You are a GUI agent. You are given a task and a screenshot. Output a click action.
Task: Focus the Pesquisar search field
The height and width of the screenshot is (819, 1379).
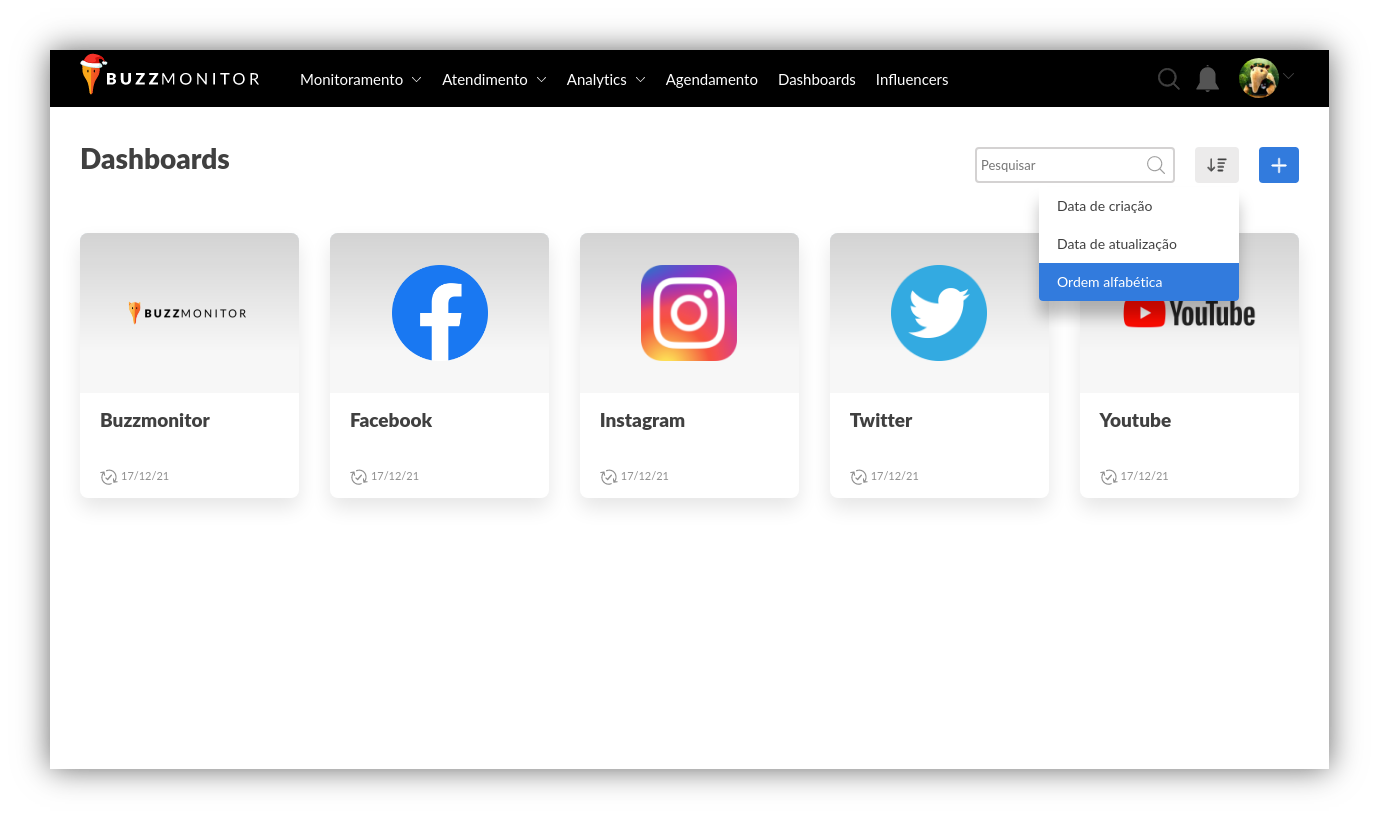1061,165
